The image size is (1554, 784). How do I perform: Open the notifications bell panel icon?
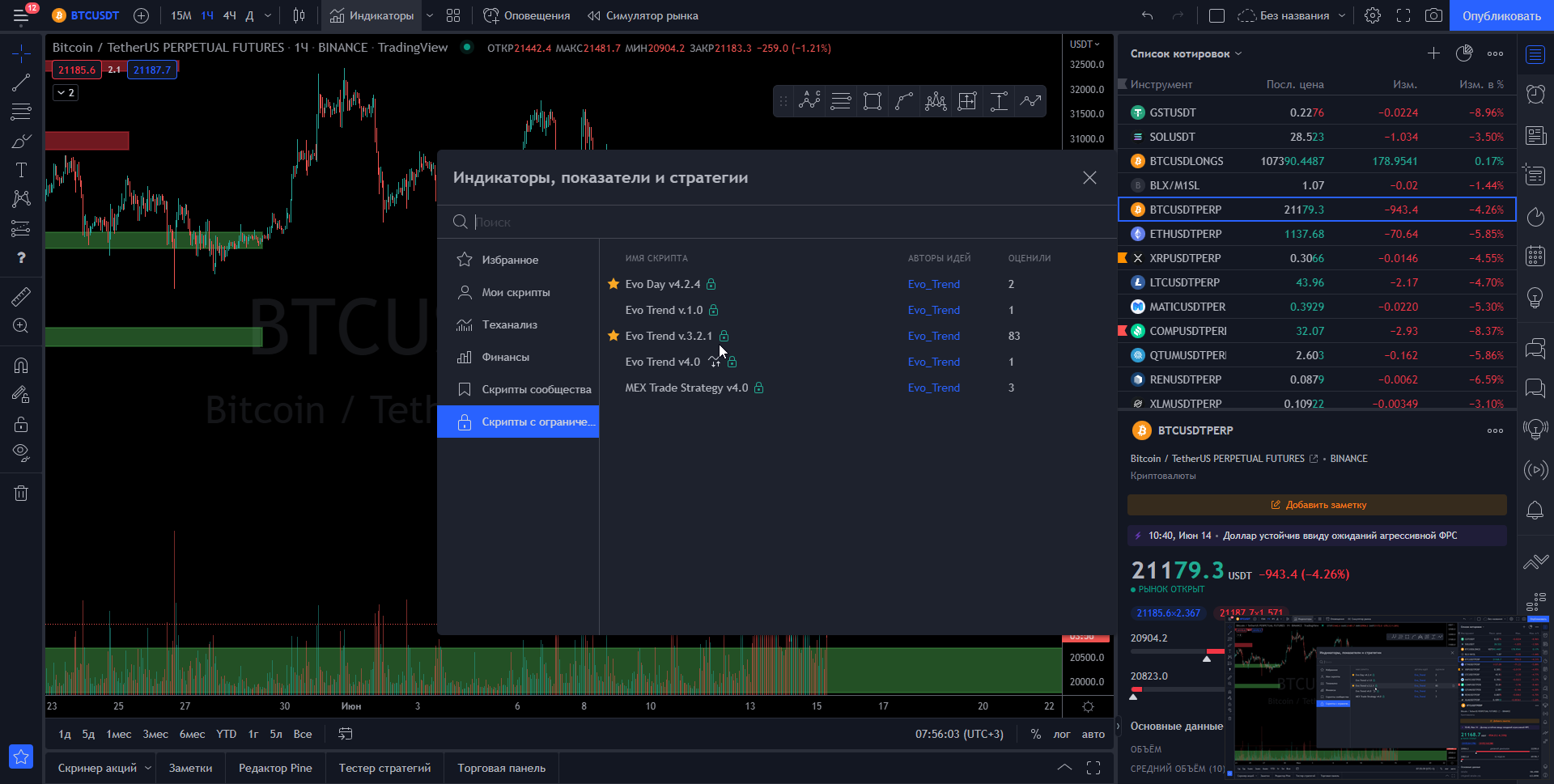(x=1535, y=510)
